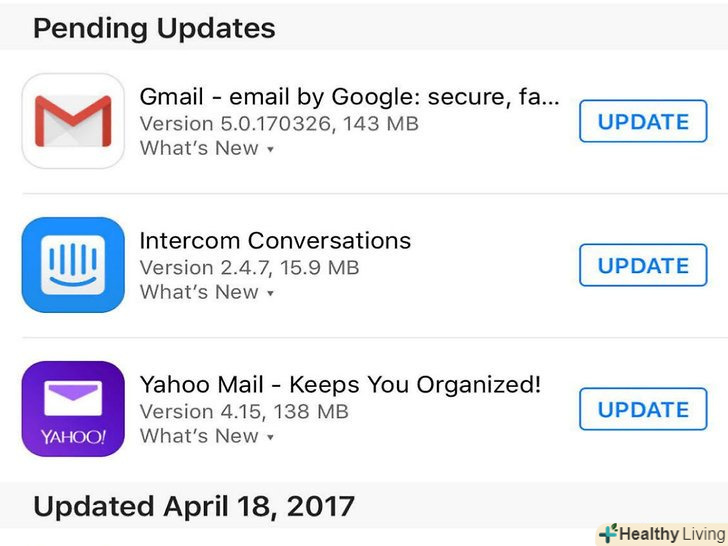728x546 pixels.
Task: Open the Intercom Conversations title
Action: tap(275, 241)
